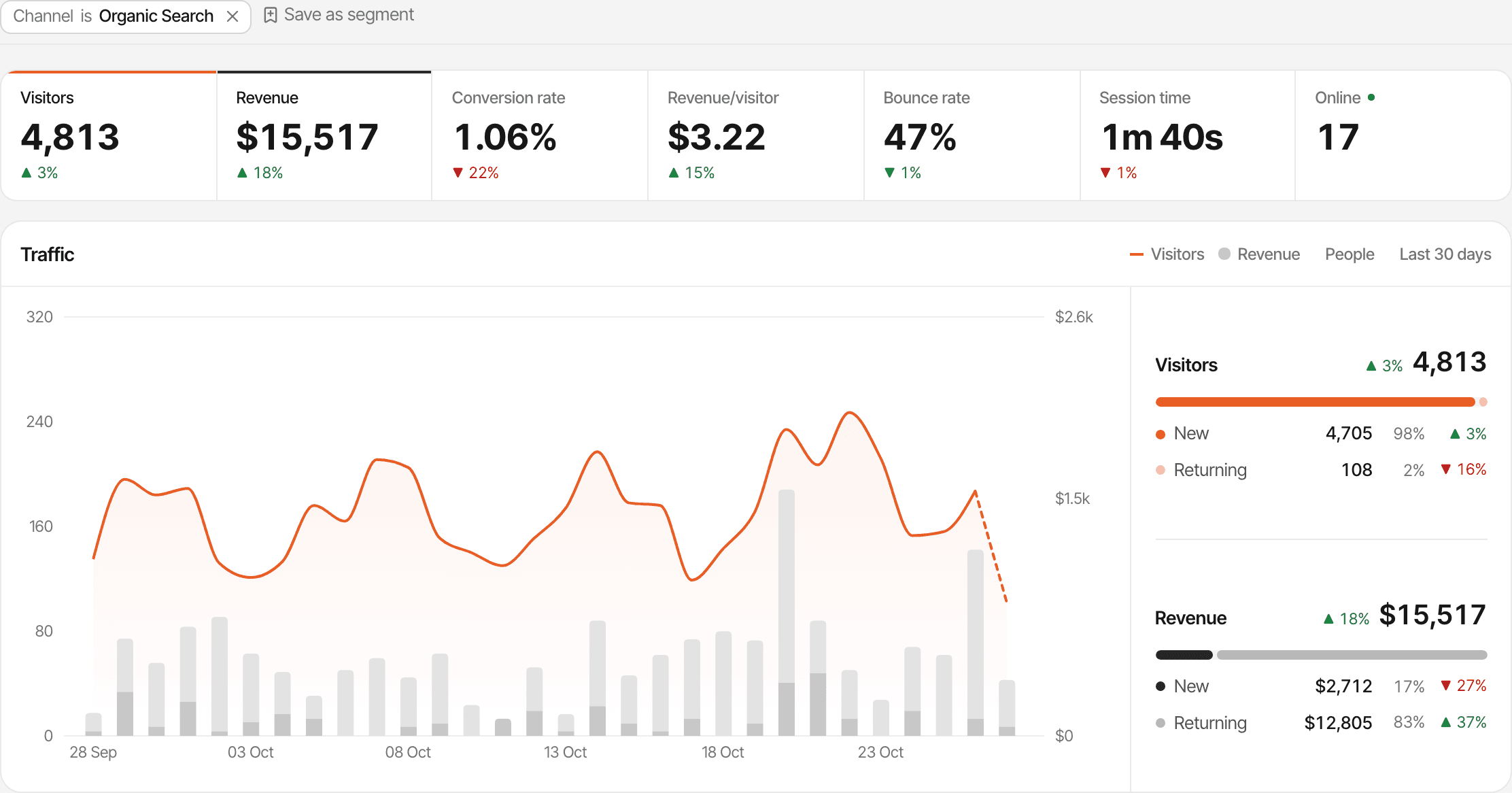Viewport: 1512px width, 793px height.
Task: Open the Last 30 days date range selector
Action: point(1445,254)
